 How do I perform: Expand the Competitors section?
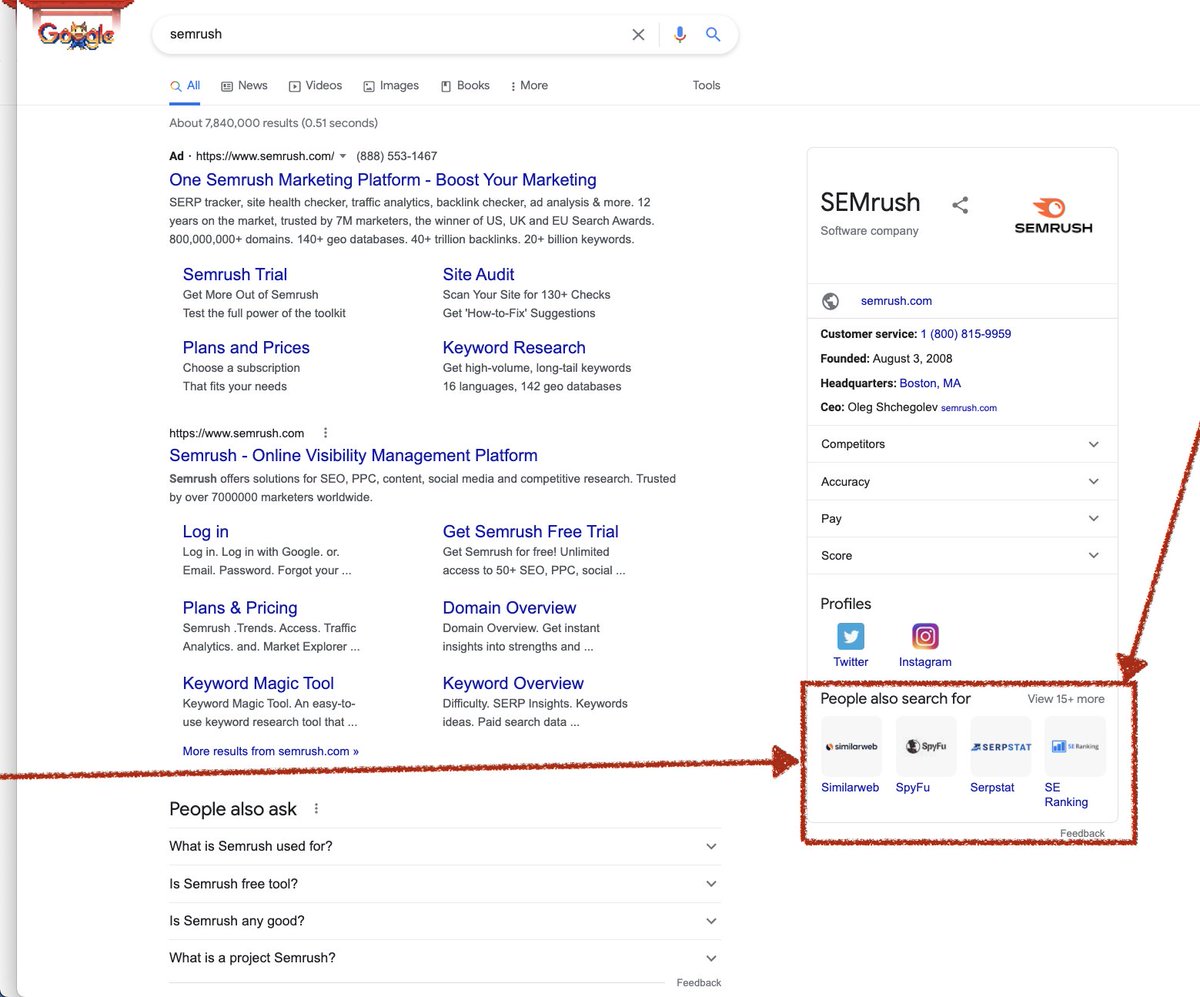pyautogui.click(x=962, y=444)
